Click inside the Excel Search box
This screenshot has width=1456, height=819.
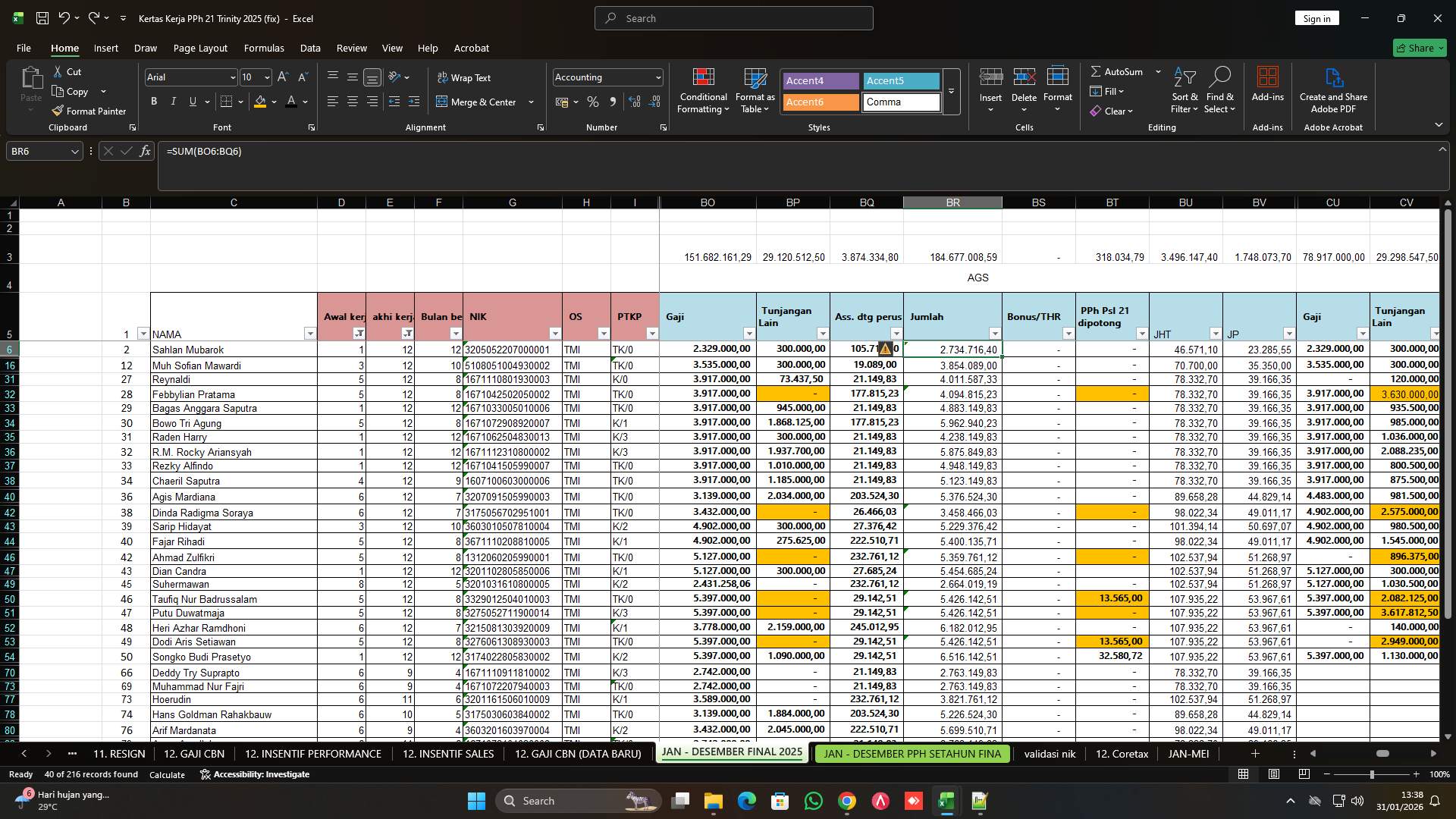coord(733,17)
